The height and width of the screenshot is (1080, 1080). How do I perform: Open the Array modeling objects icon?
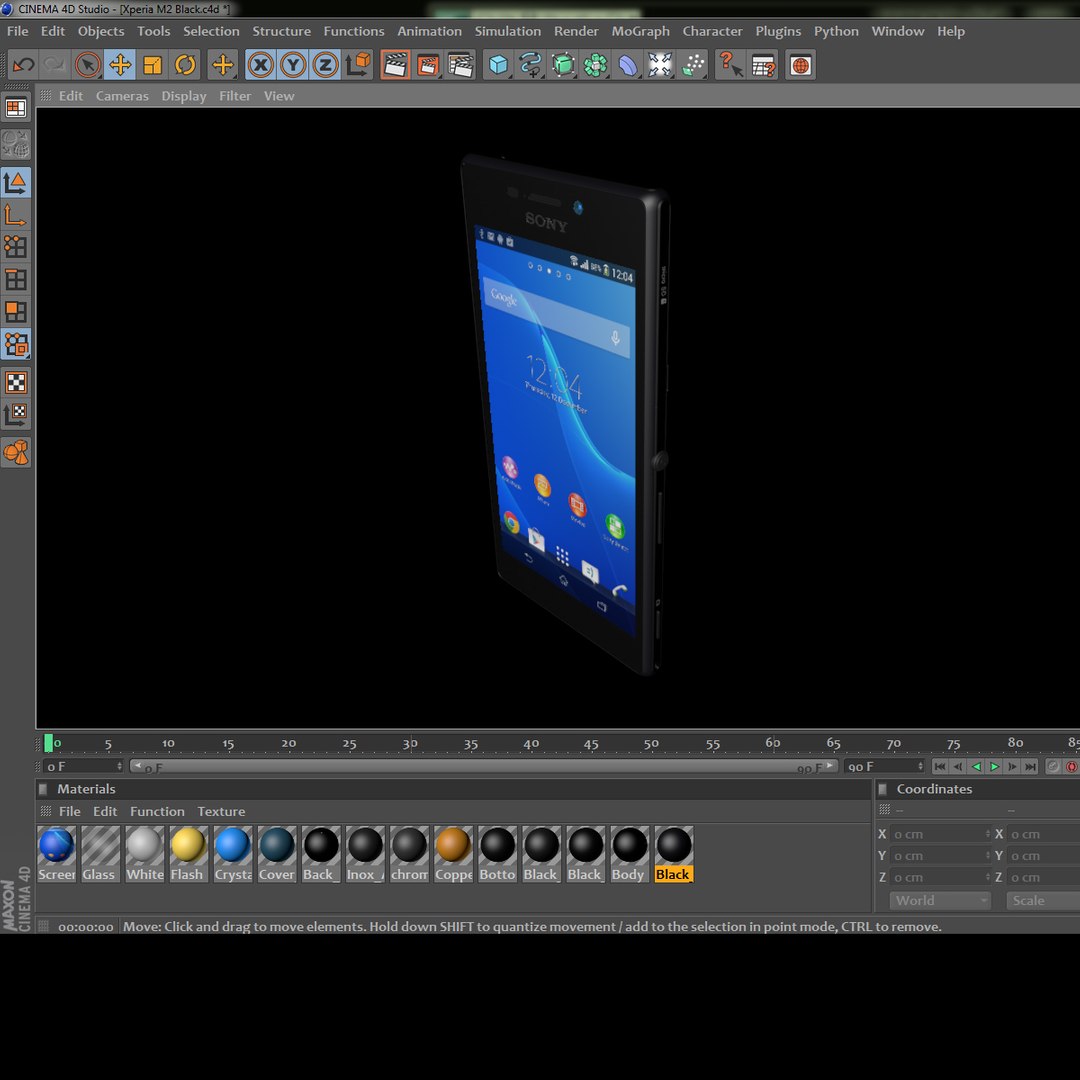click(x=595, y=65)
